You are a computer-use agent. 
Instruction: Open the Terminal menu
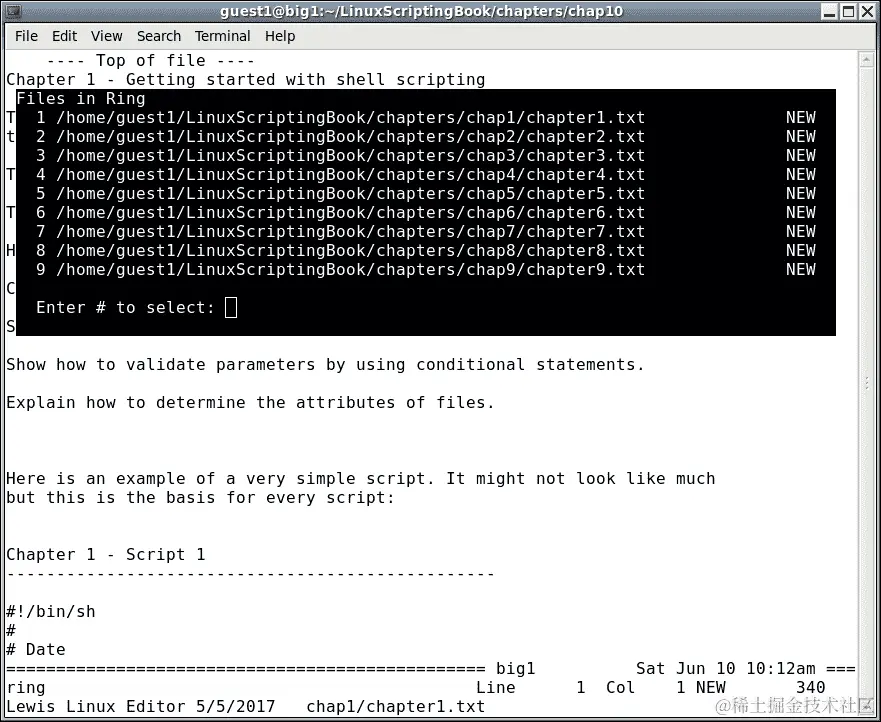pos(222,36)
